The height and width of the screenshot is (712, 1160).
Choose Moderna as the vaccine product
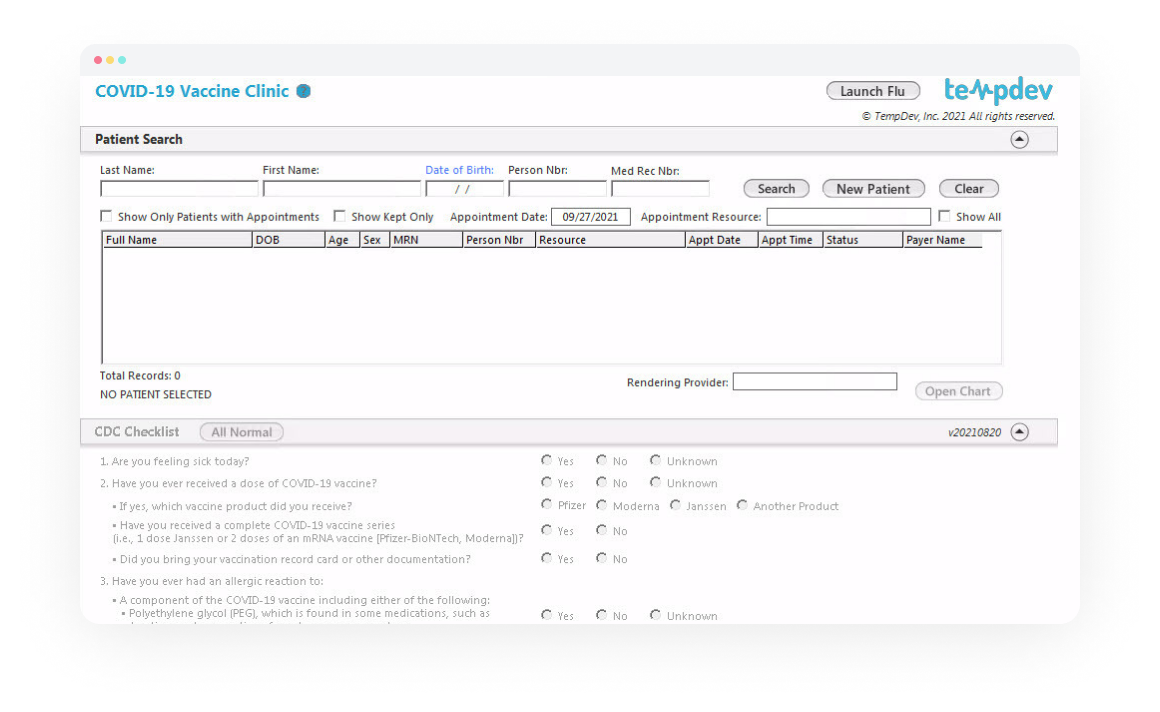[602, 505]
